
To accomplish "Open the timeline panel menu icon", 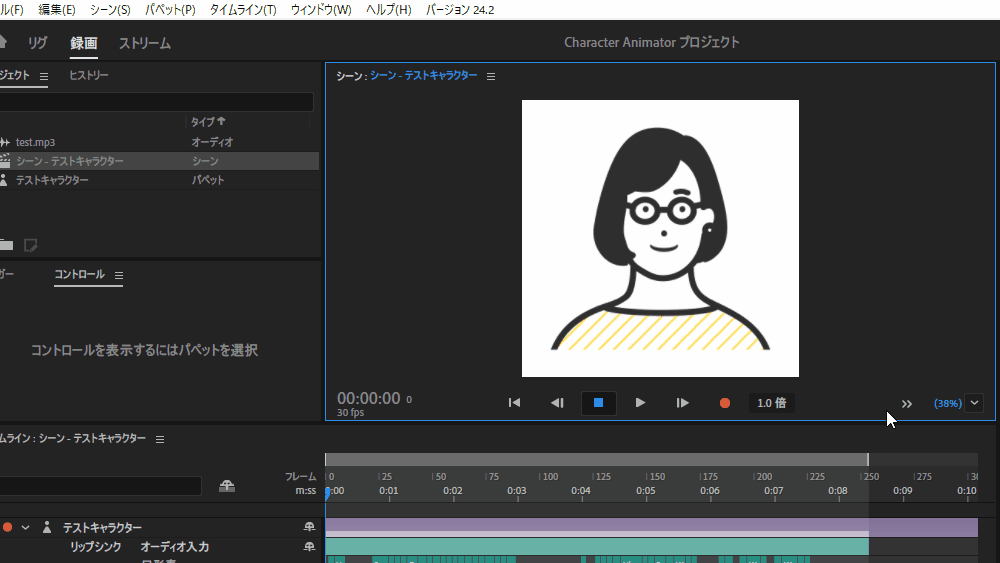I will click(160, 439).
